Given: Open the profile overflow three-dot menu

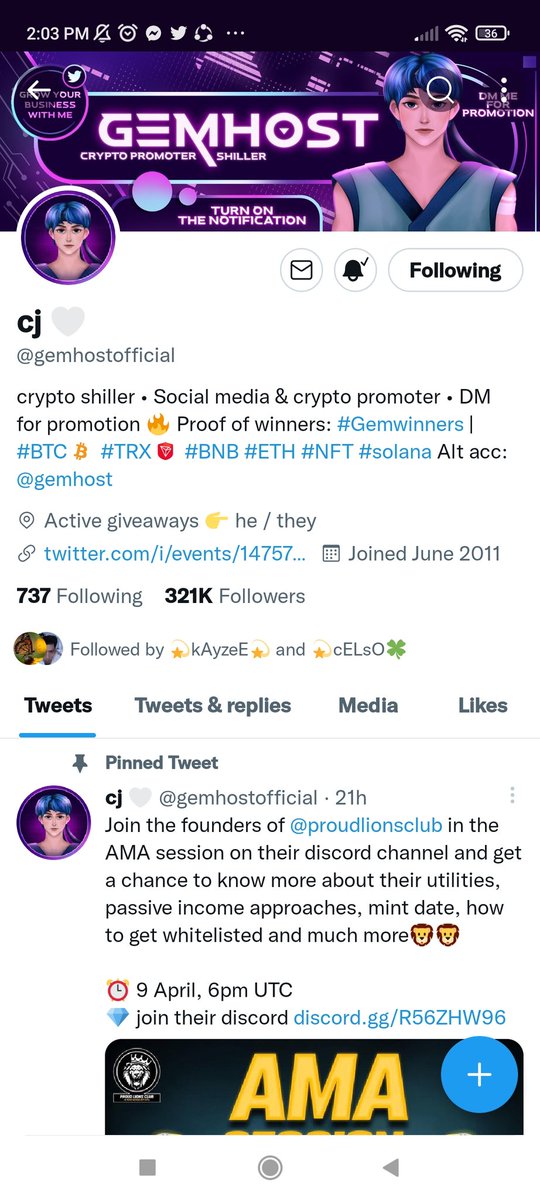Looking at the screenshot, I should pos(504,90).
